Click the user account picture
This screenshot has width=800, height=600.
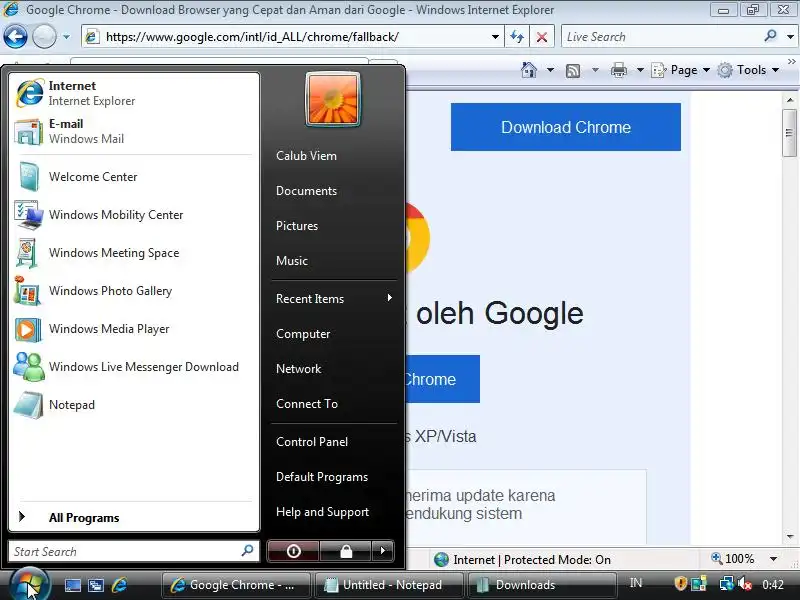(x=333, y=99)
